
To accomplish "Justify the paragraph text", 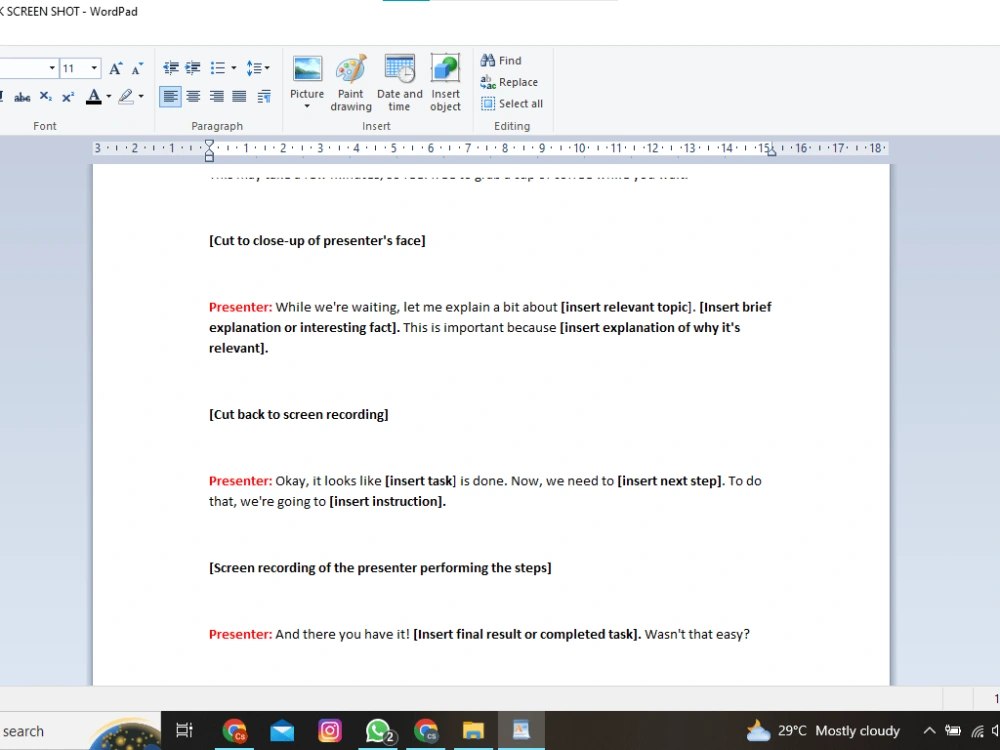I will [x=240, y=97].
